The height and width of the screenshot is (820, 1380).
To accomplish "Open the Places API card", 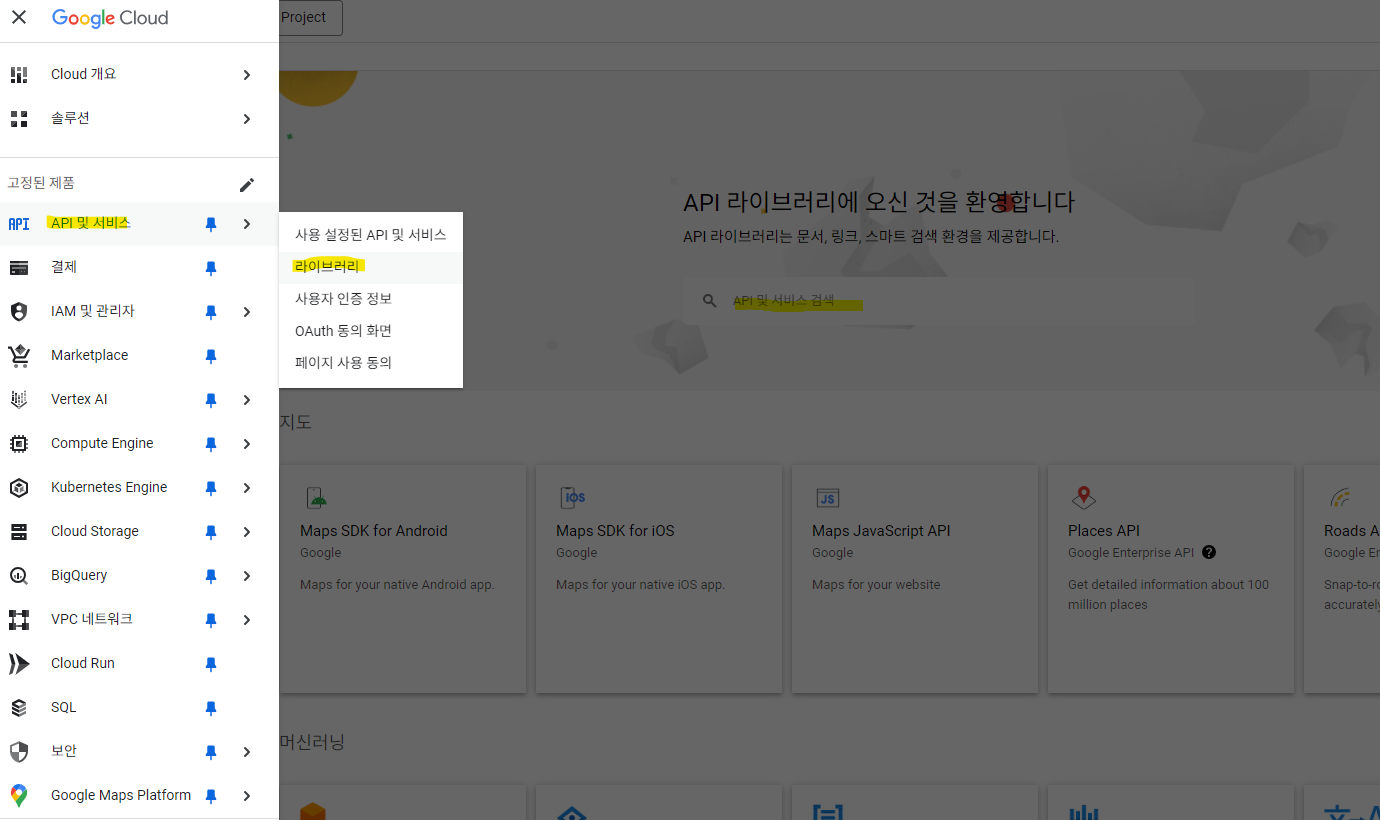I will tap(1171, 579).
